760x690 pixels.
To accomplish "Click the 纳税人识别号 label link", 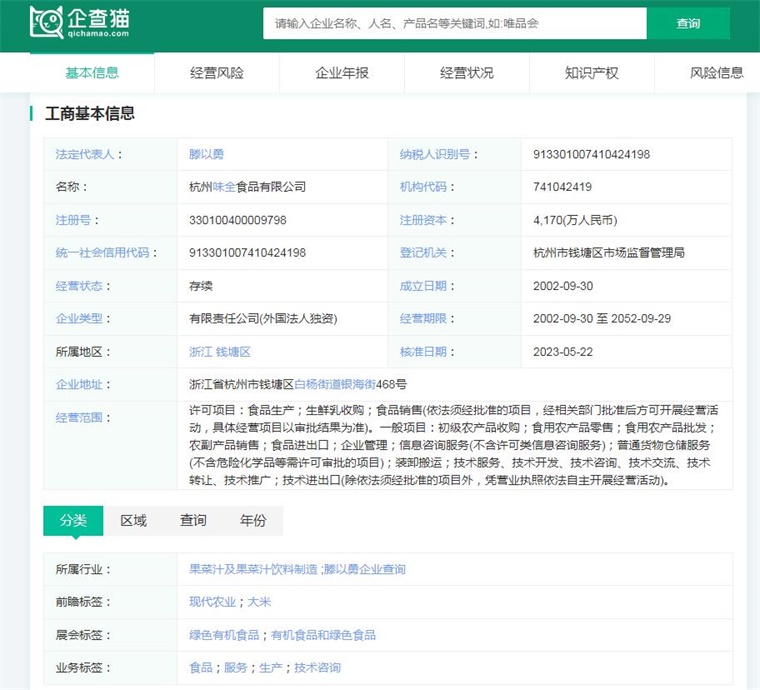I will 435,154.
